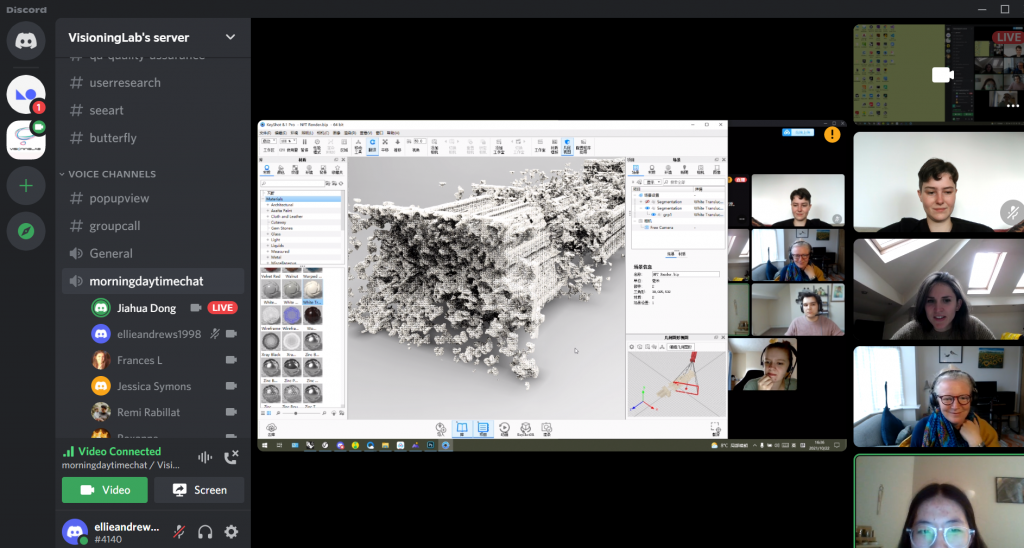Collapse the VOICE CHANNELS category
The image size is (1024, 548).
(x=108, y=174)
